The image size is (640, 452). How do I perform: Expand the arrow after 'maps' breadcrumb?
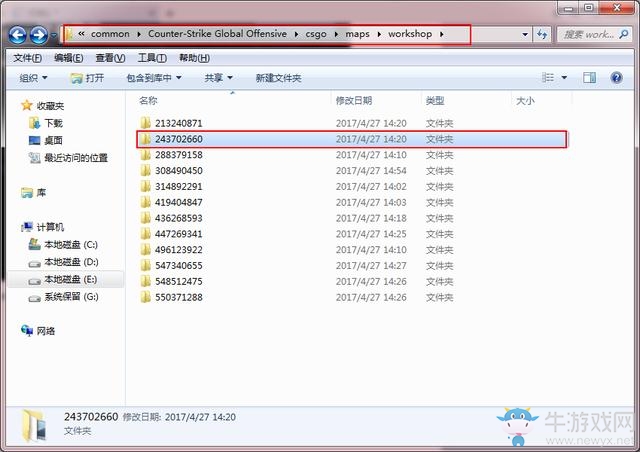(x=379, y=34)
